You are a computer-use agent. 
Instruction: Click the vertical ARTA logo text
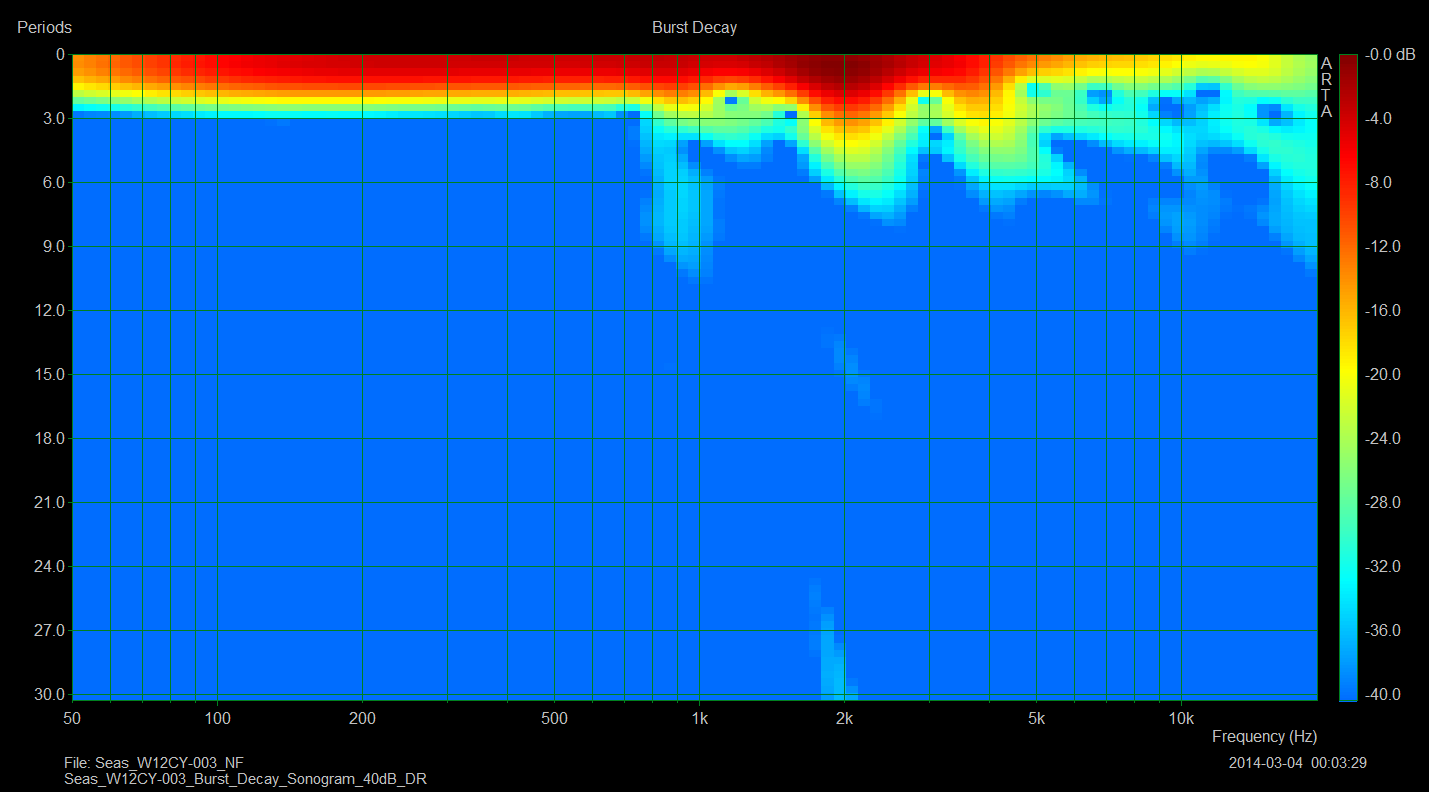(1326, 87)
